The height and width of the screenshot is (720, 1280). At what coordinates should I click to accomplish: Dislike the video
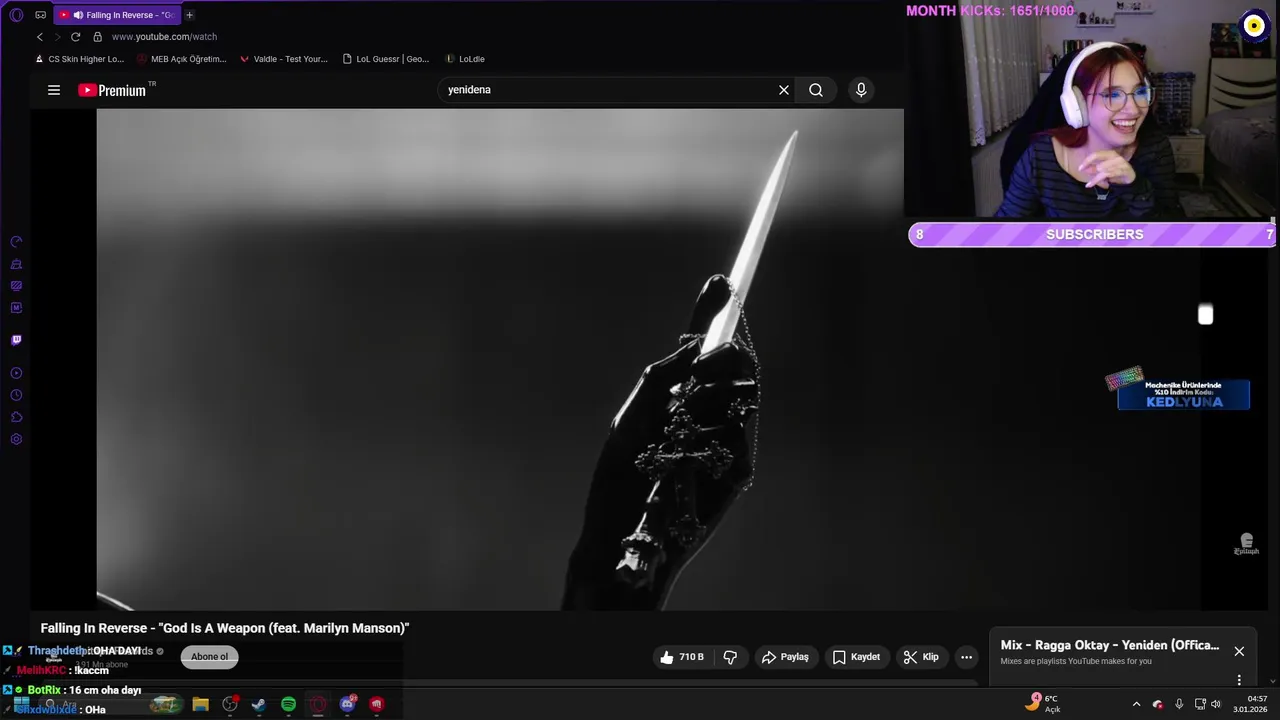[x=730, y=657]
